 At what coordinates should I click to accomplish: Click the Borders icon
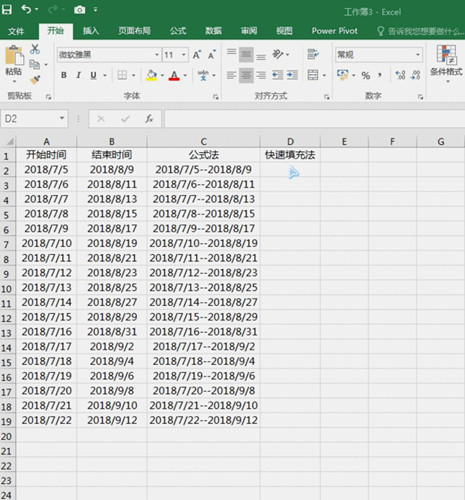coord(122,75)
